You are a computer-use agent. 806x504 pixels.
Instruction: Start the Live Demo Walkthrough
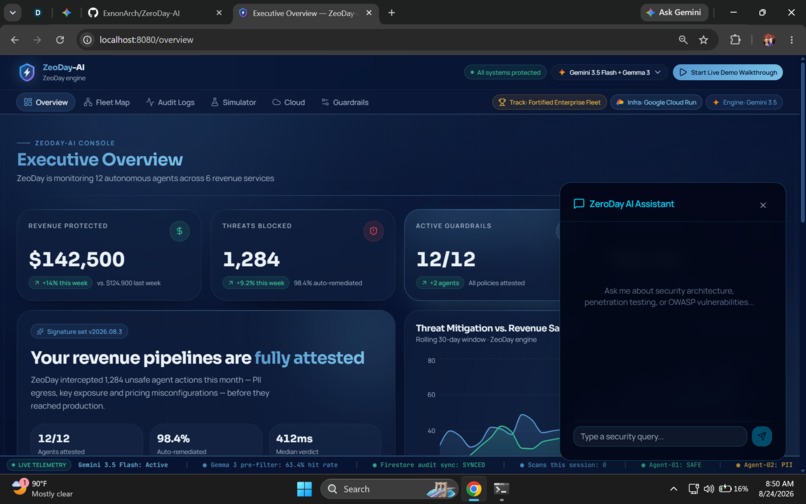coord(728,73)
